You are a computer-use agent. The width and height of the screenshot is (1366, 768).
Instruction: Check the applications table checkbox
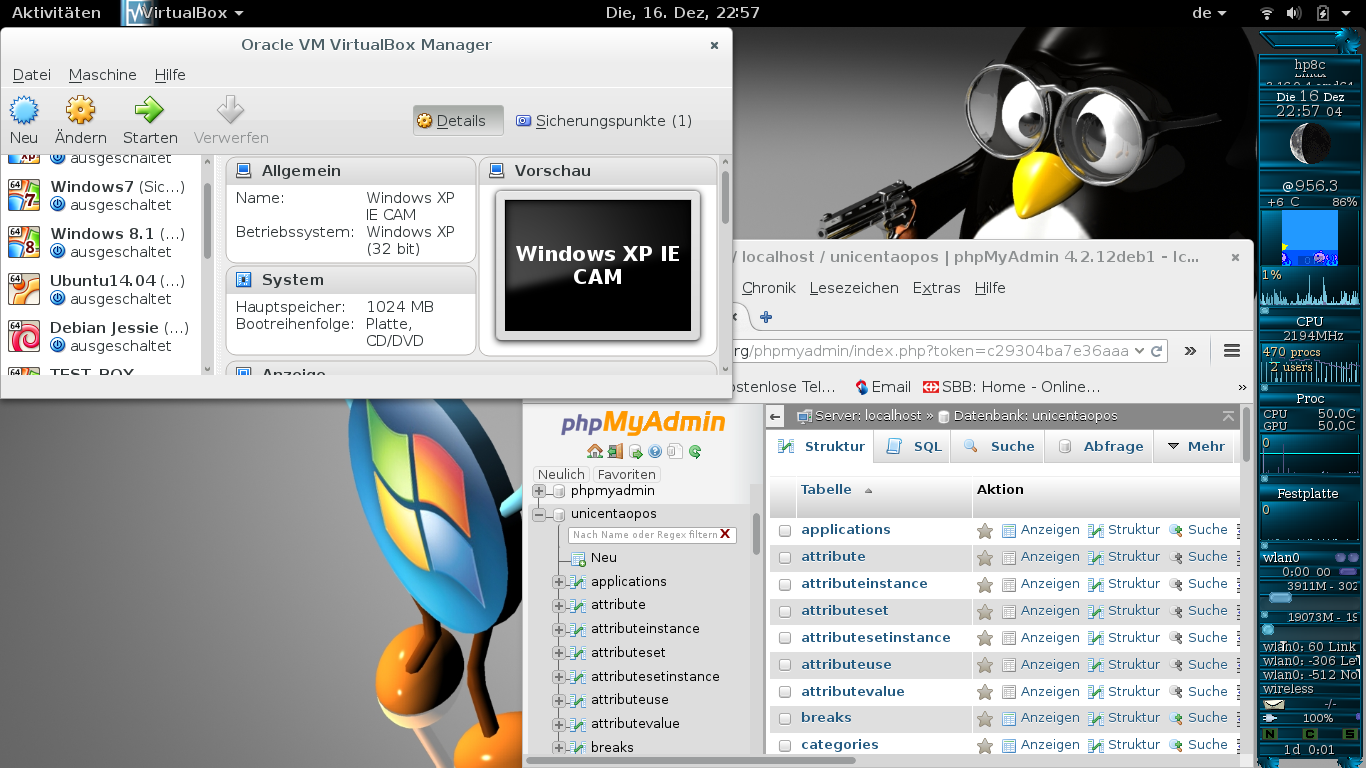785,531
